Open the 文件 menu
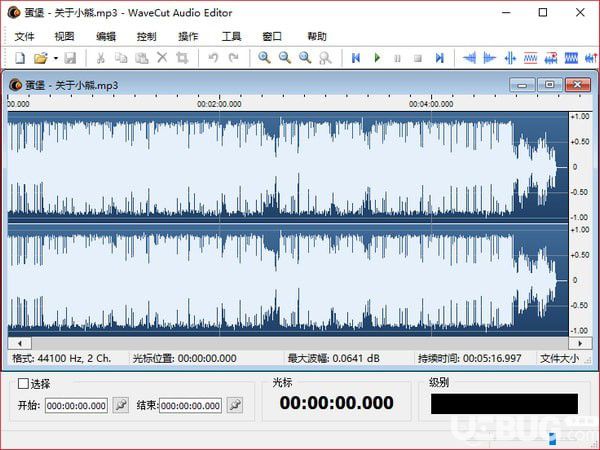 click(x=24, y=37)
